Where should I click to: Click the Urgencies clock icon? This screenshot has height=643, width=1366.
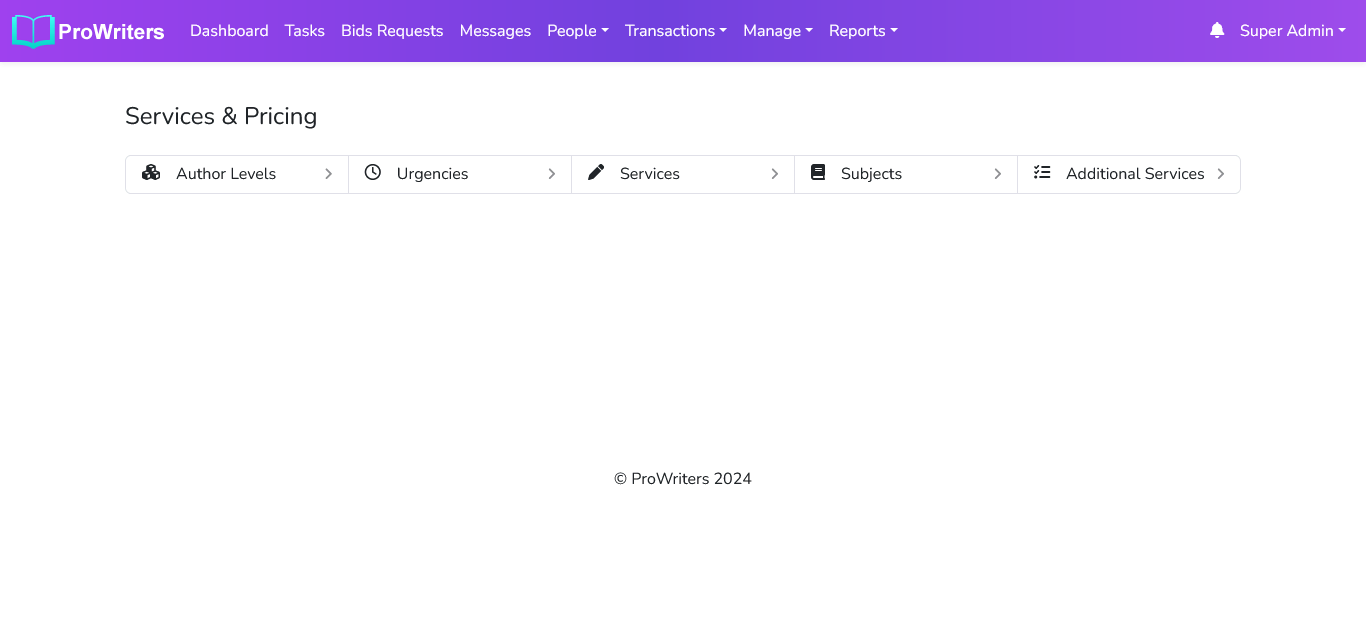(373, 173)
